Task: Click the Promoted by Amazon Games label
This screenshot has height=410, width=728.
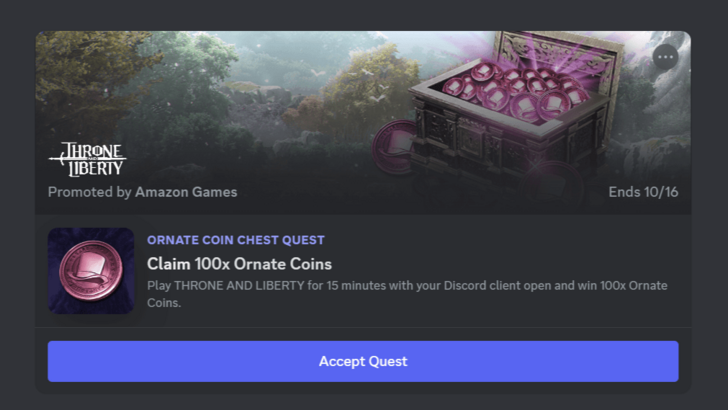Action: 142,192
